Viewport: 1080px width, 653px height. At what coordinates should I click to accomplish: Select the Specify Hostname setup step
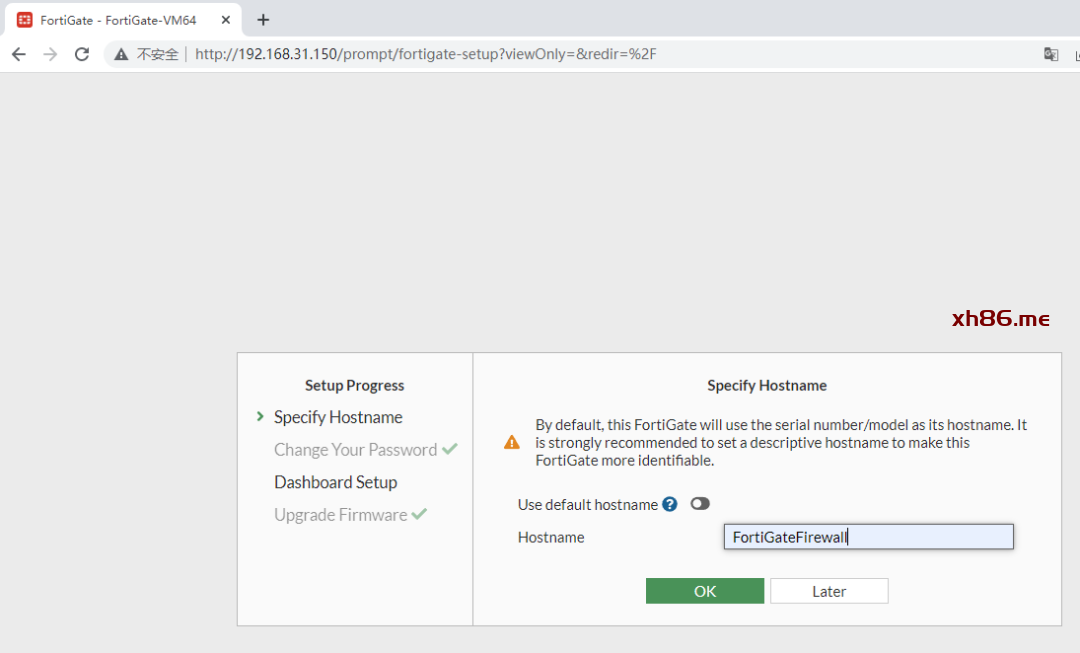(x=338, y=417)
